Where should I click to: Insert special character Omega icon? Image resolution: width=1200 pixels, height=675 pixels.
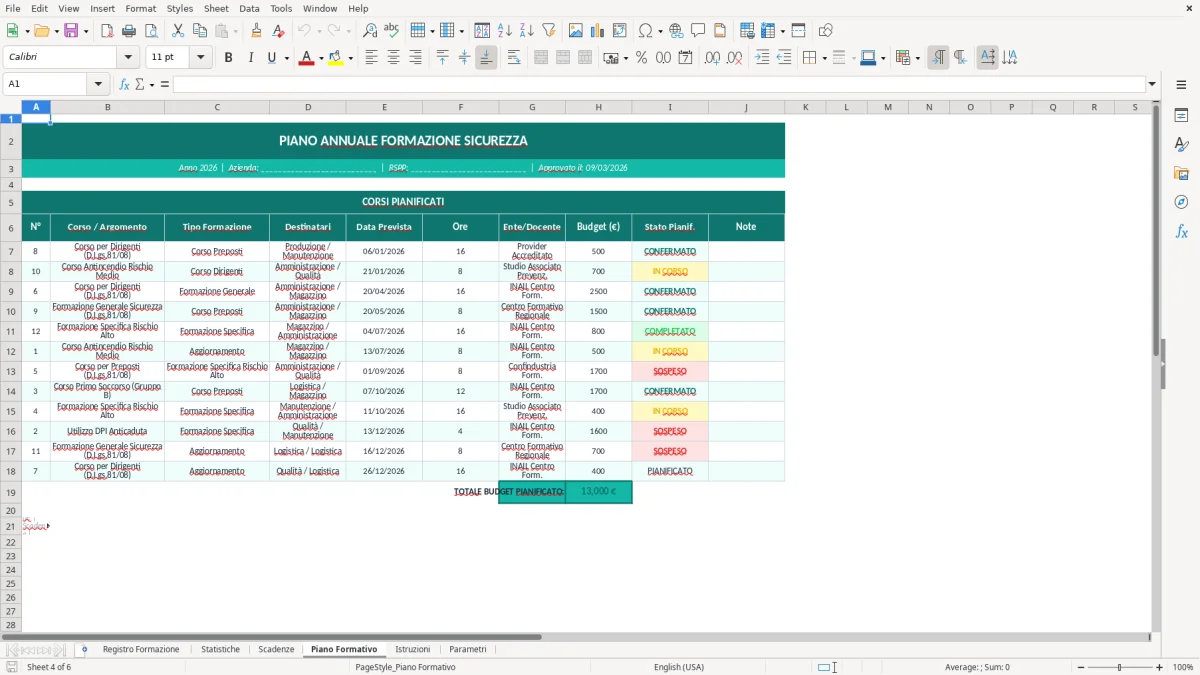point(644,31)
